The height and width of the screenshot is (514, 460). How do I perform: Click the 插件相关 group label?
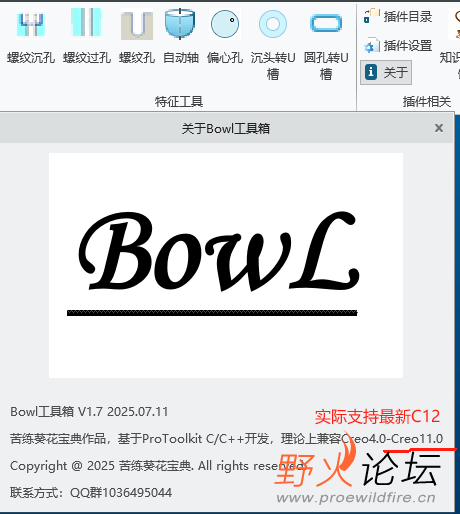point(427,101)
